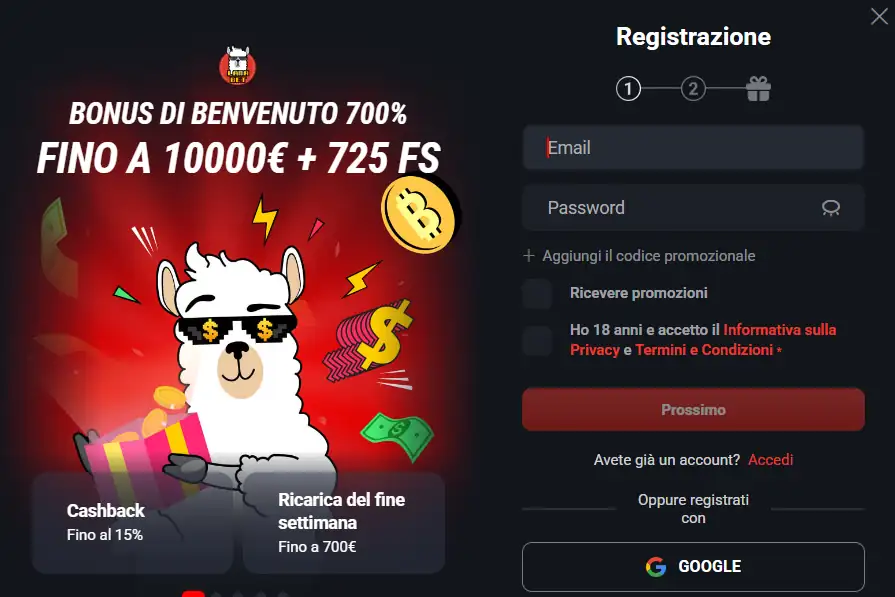Select the Cashback promo card
This screenshot has width=895, height=597.
pos(132,522)
